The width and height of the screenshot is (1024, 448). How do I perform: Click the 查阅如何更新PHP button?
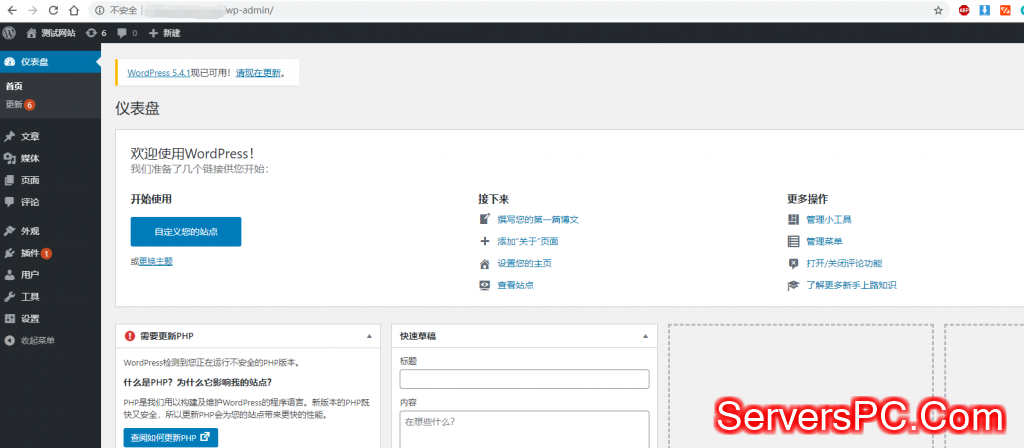[x=170, y=437]
